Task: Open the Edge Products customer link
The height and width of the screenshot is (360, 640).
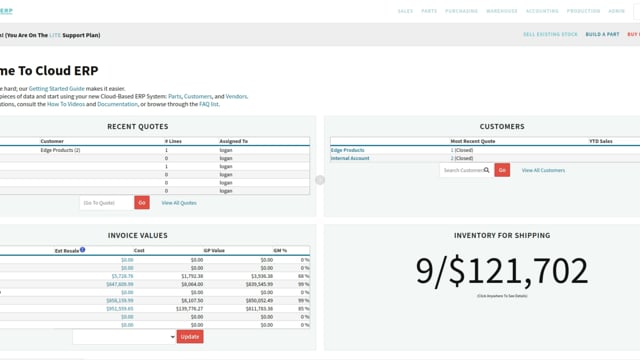Action: click(x=347, y=150)
